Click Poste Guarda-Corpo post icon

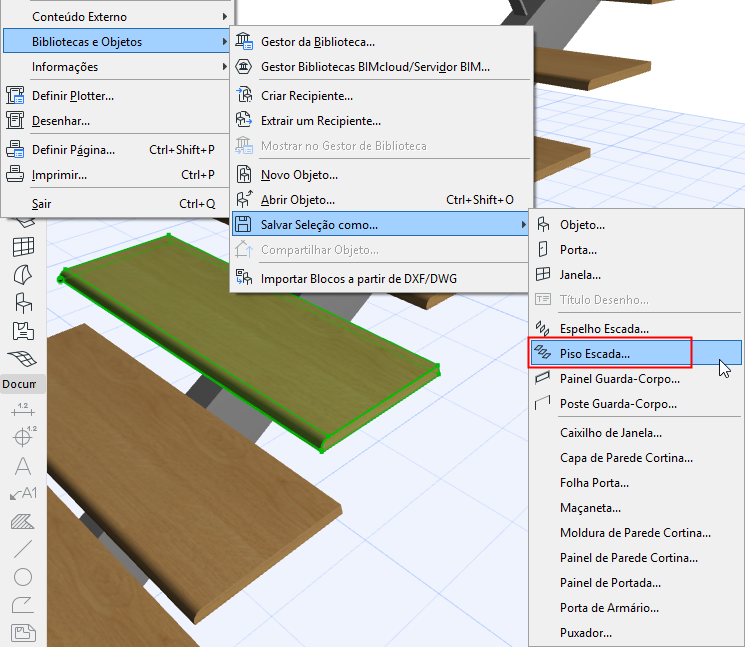[543, 403]
